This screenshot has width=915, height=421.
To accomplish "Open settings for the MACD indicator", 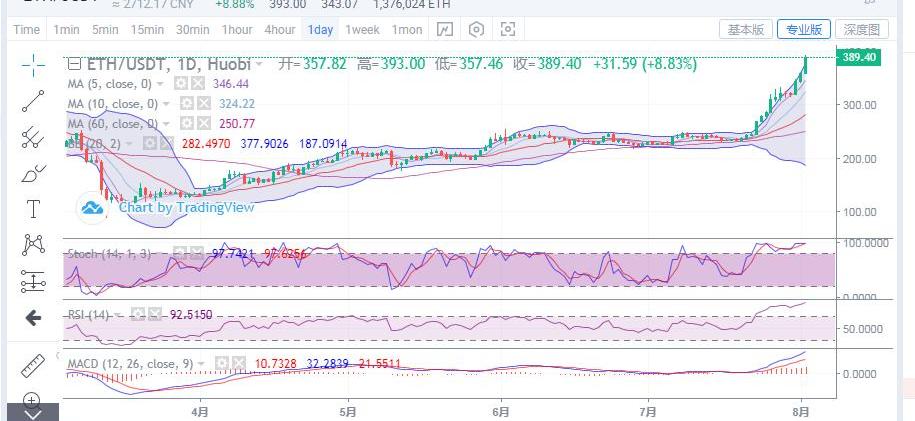I will click(221, 364).
